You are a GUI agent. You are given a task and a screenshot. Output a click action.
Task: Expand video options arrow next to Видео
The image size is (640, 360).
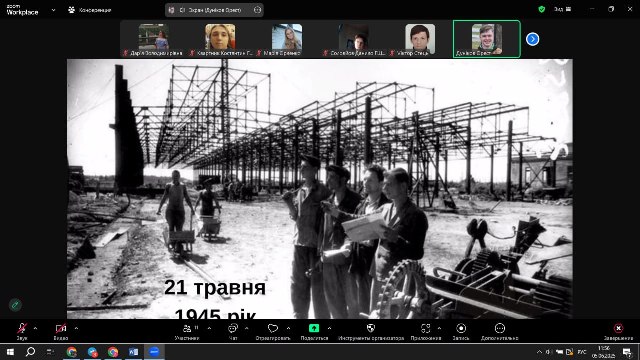76,328
